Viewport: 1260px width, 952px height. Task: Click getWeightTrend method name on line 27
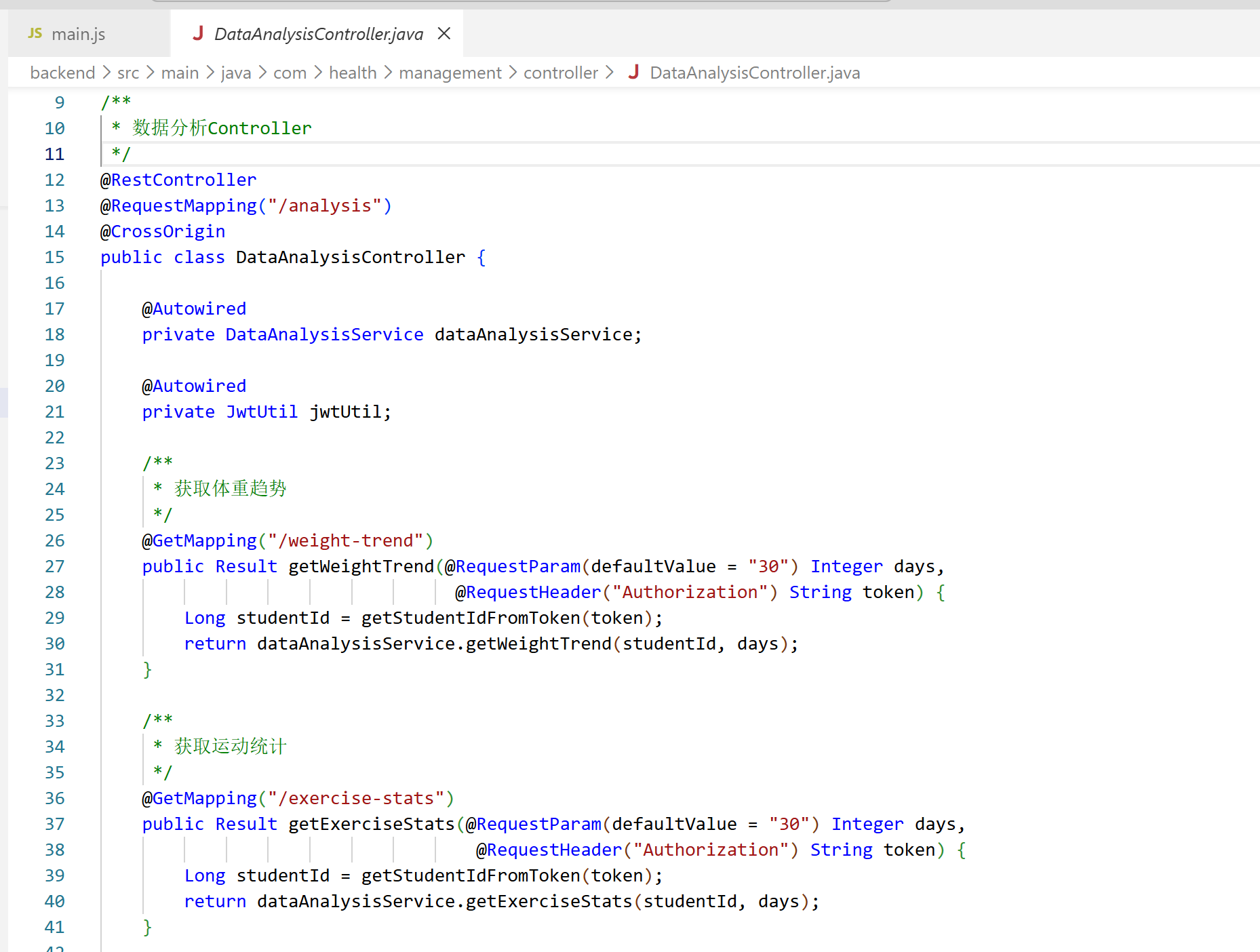pos(361,566)
